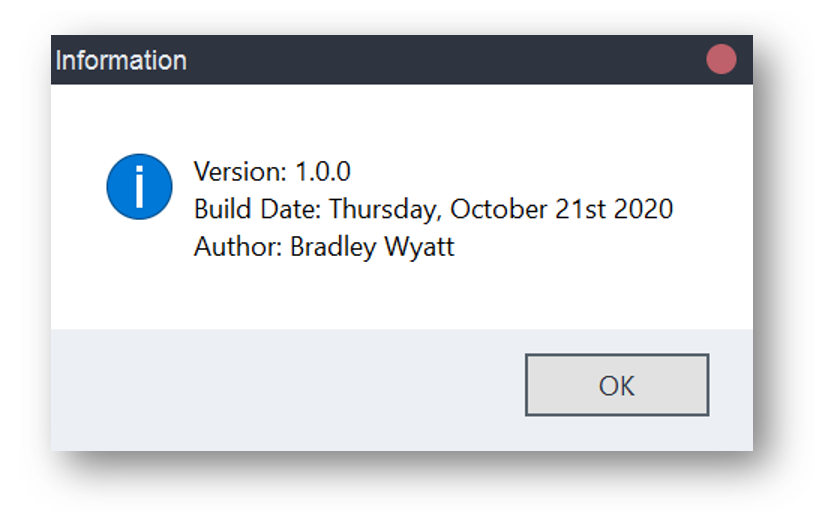Close dialog with red circle button
815x512 pixels.
point(721,59)
